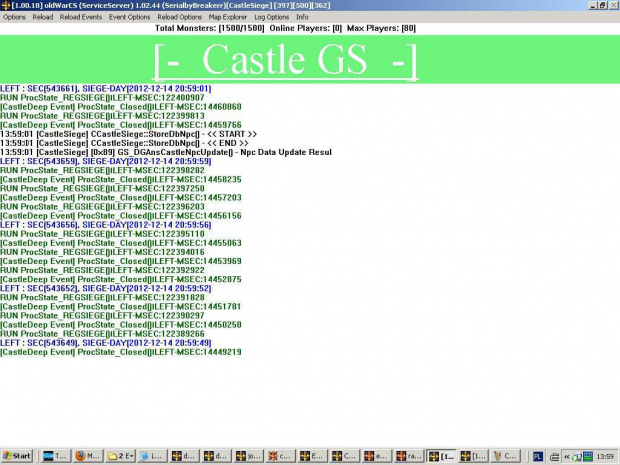
Task: Switch to Firefox in the taskbar
Action: [x=91, y=456]
